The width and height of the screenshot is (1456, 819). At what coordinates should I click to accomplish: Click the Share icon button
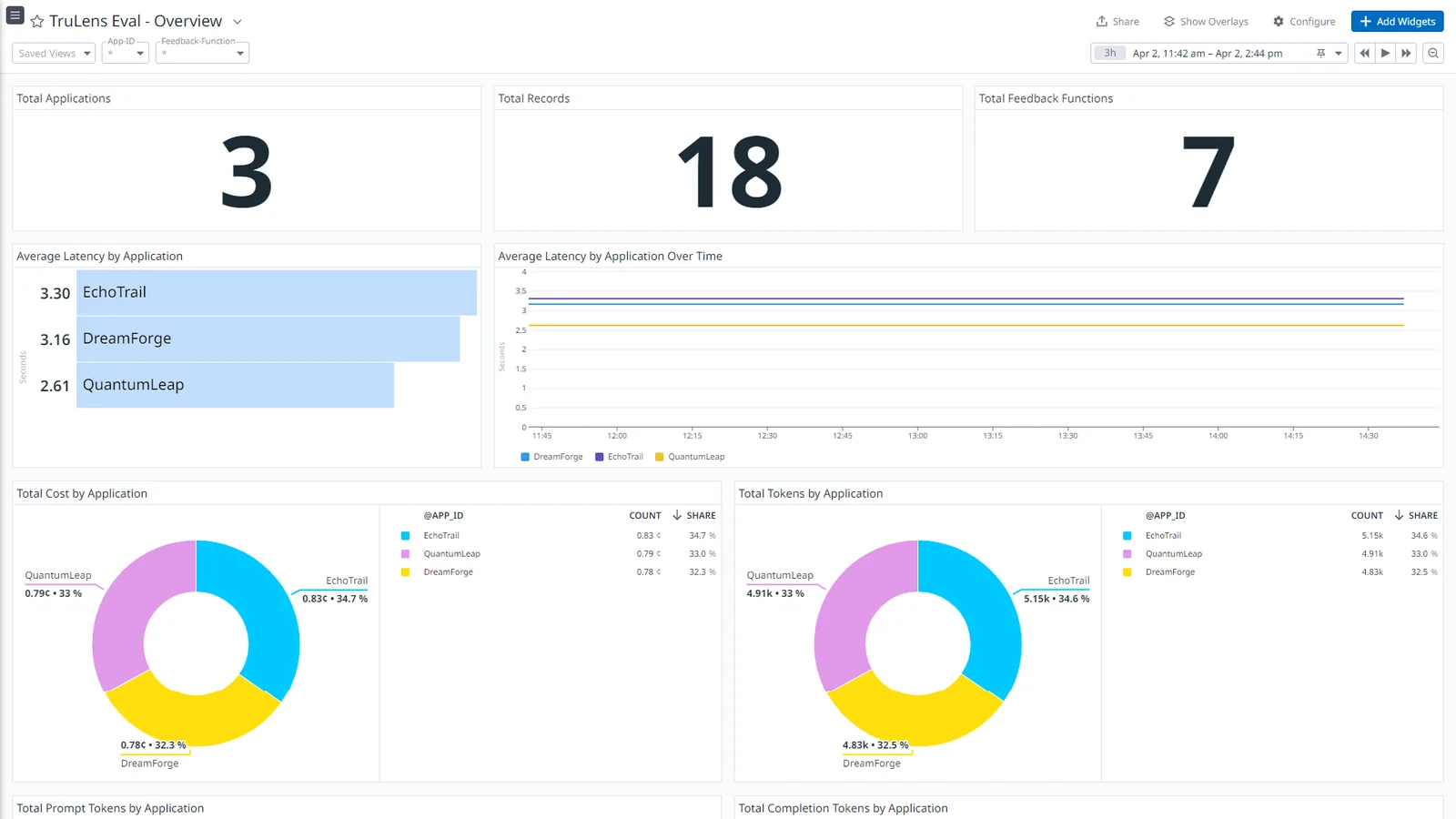tap(1117, 22)
